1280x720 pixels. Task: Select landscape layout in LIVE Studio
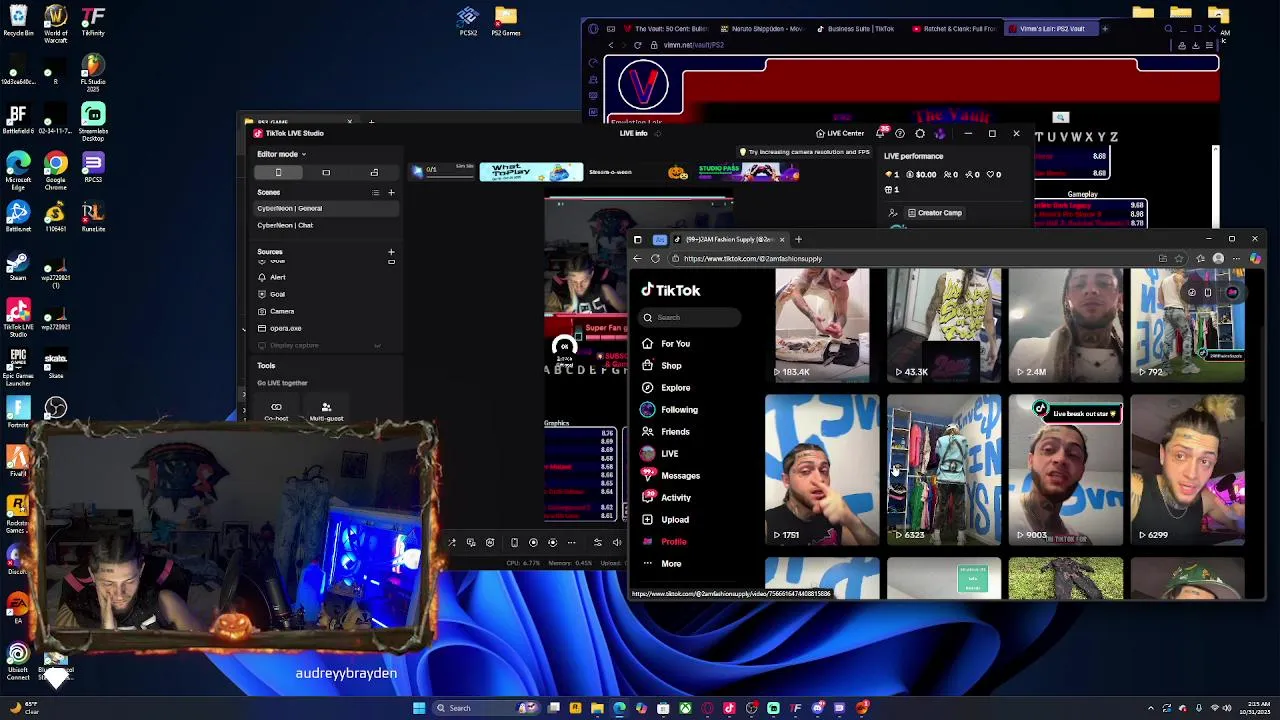[326, 172]
